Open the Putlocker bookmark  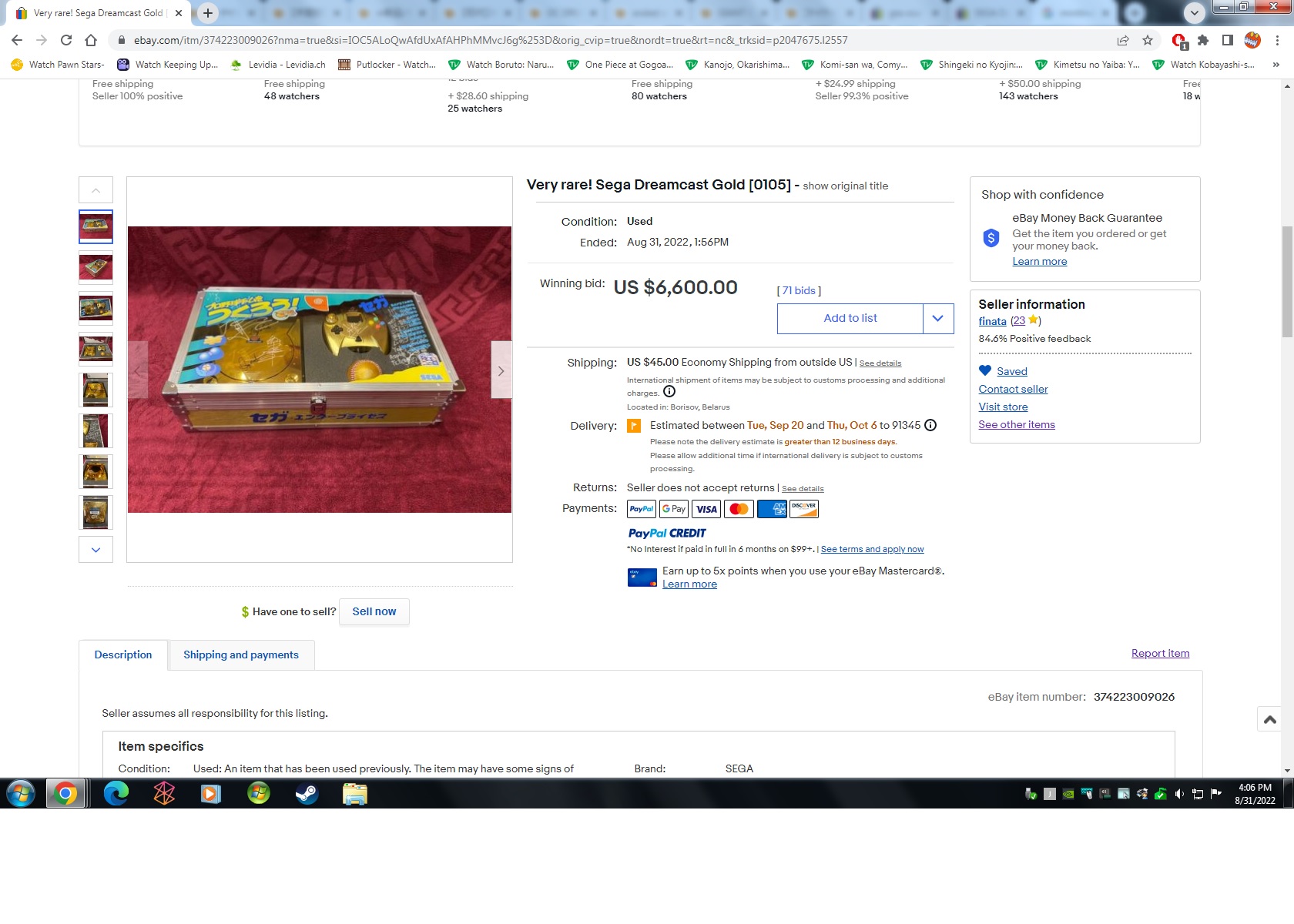point(387,65)
